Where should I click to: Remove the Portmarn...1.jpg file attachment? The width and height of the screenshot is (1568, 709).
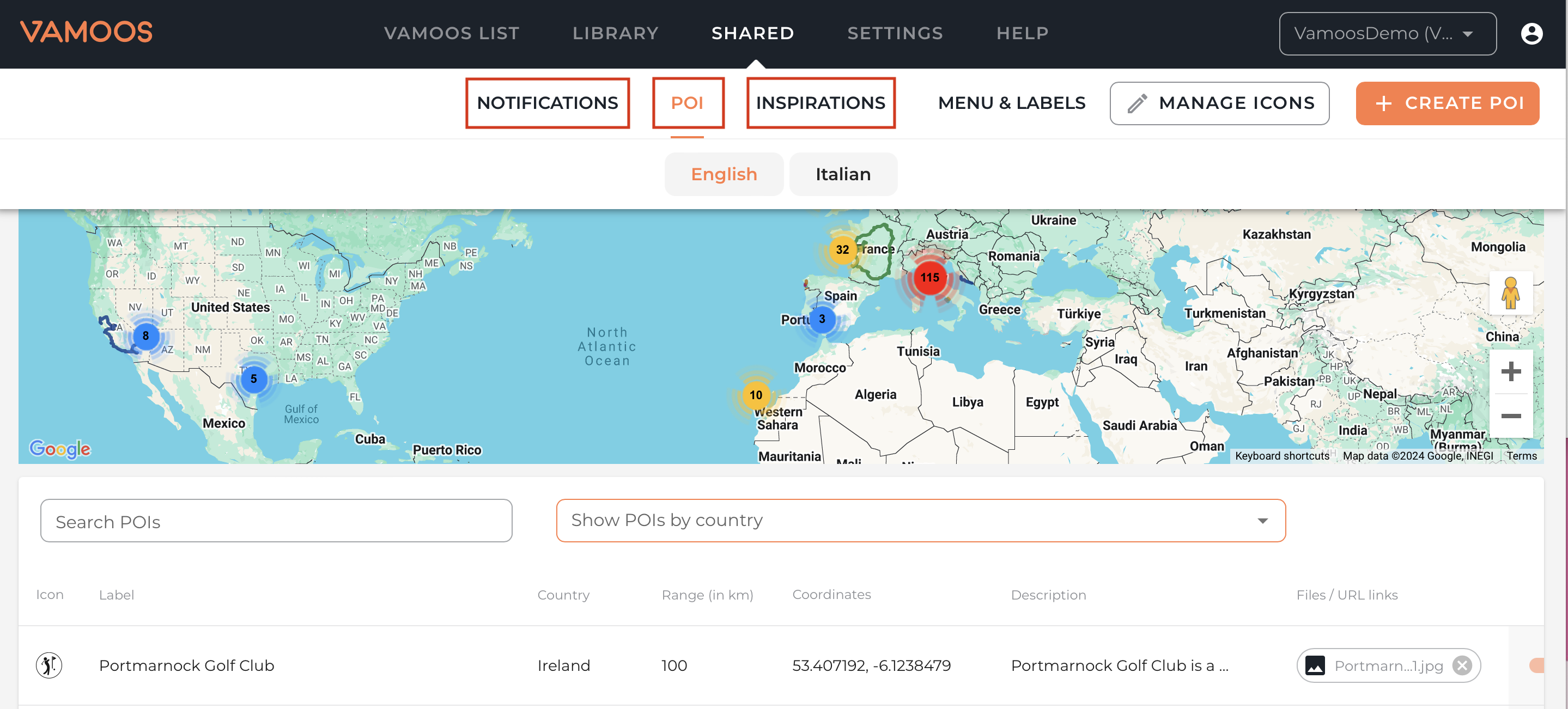(1461, 665)
